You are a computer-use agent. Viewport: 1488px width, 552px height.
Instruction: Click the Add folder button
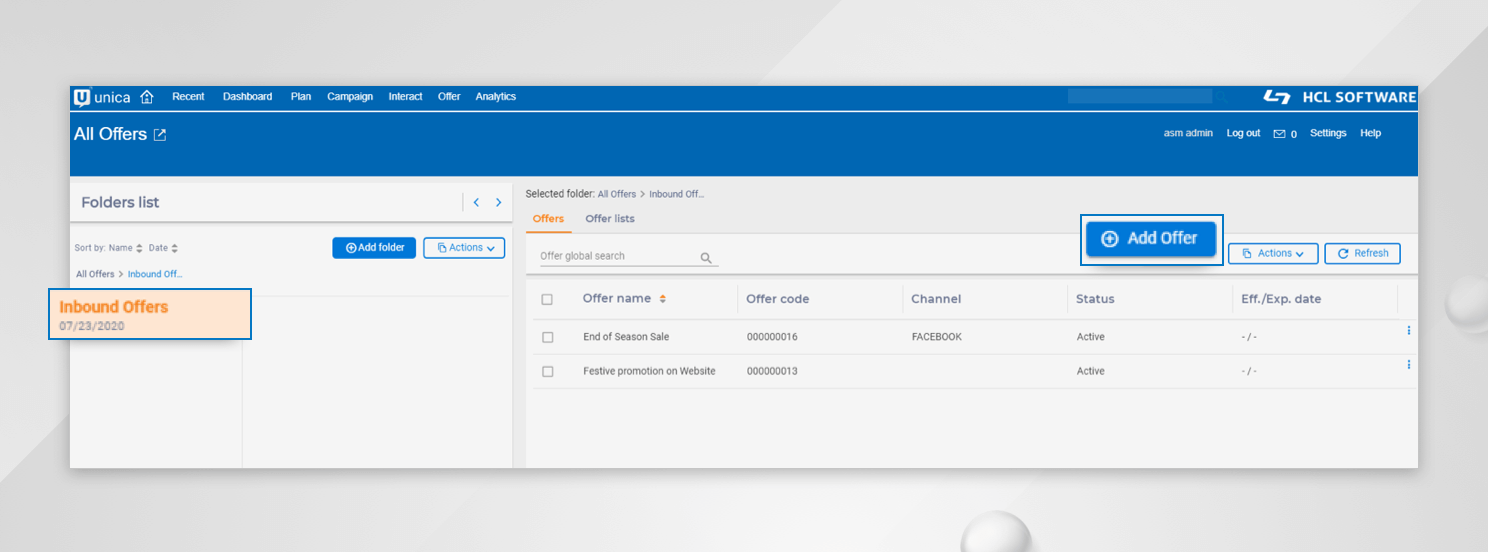[374, 248]
